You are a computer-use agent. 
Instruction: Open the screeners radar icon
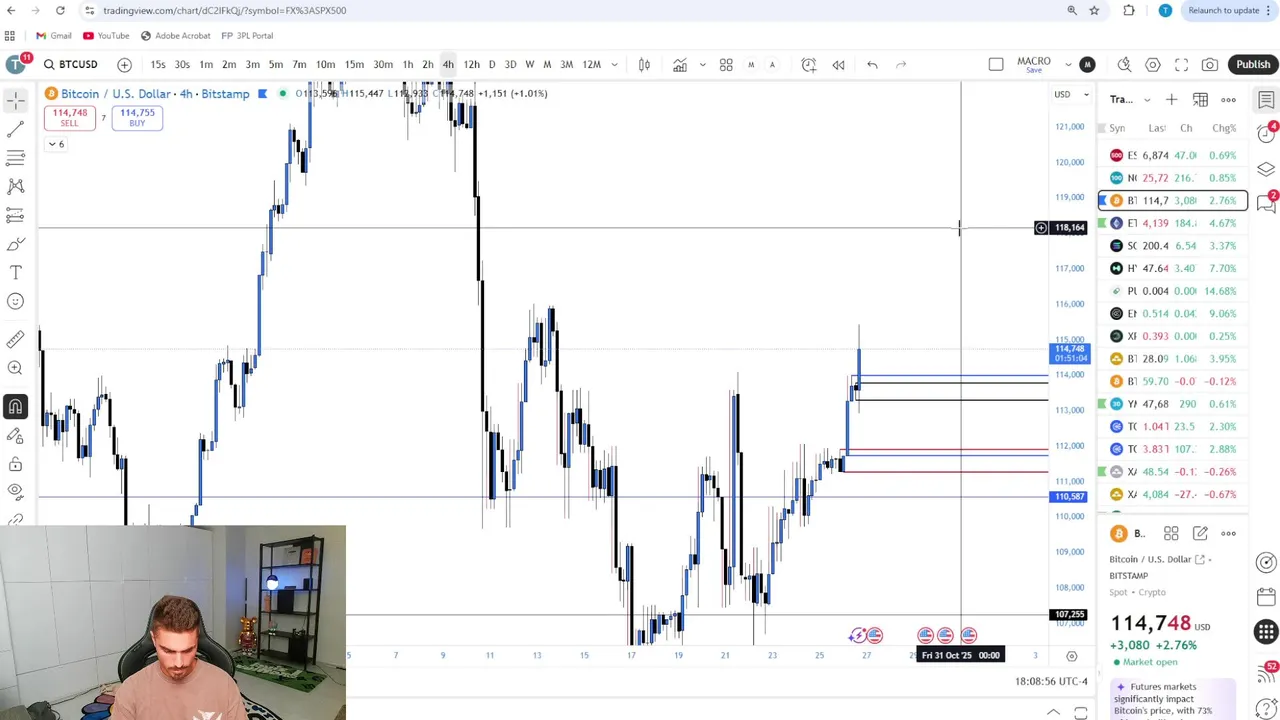pyautogui.click(x=1266, y=563)
